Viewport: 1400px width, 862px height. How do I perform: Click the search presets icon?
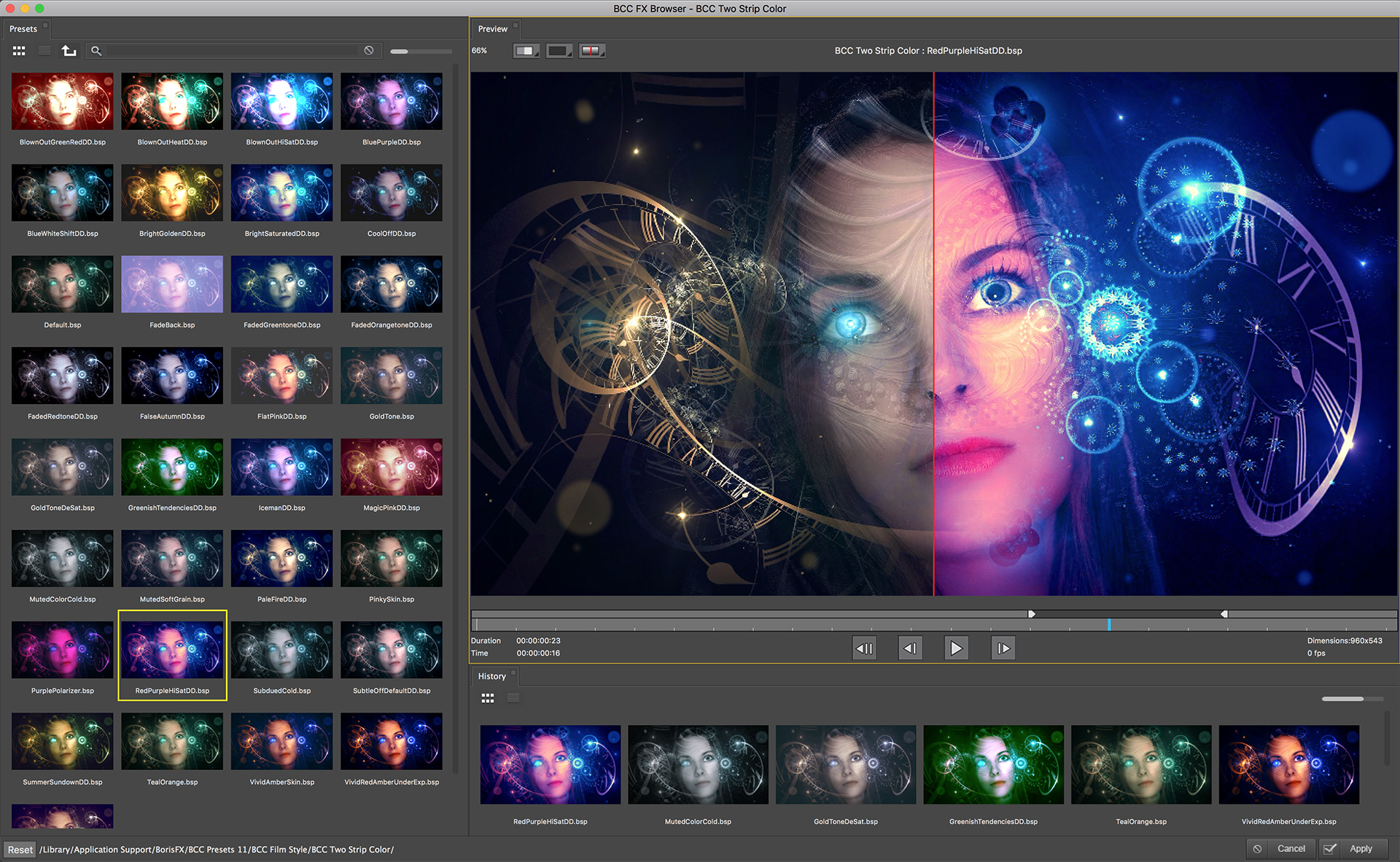tap(95, 50)
